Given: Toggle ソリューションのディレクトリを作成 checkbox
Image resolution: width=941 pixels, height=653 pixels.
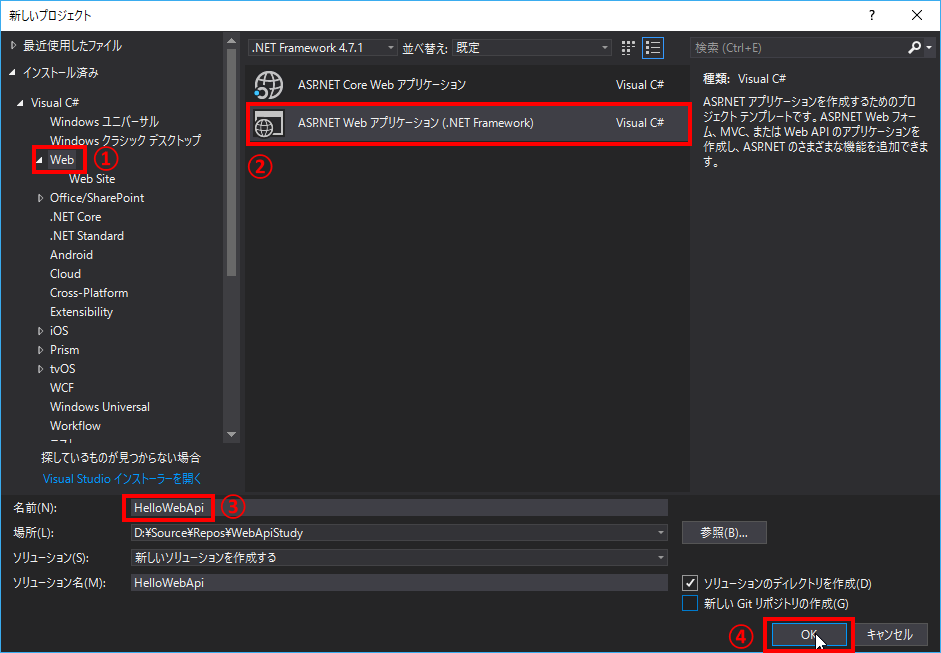Looking at the screenshot, I should point(690,583).
